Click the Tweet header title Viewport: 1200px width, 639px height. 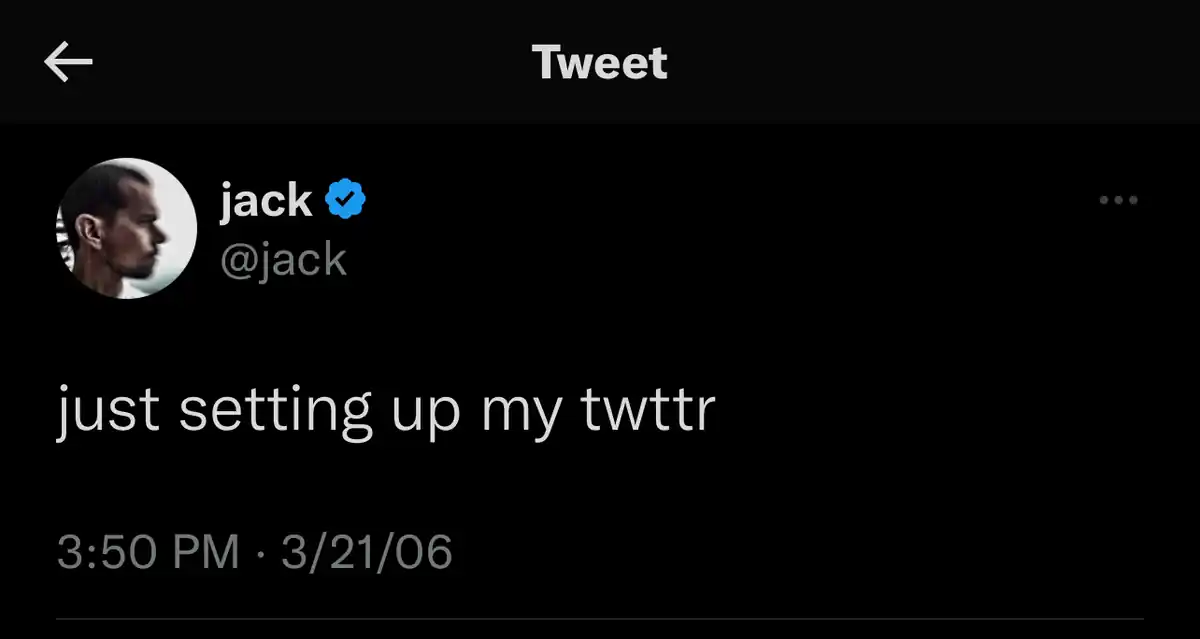tap(599, 63)
